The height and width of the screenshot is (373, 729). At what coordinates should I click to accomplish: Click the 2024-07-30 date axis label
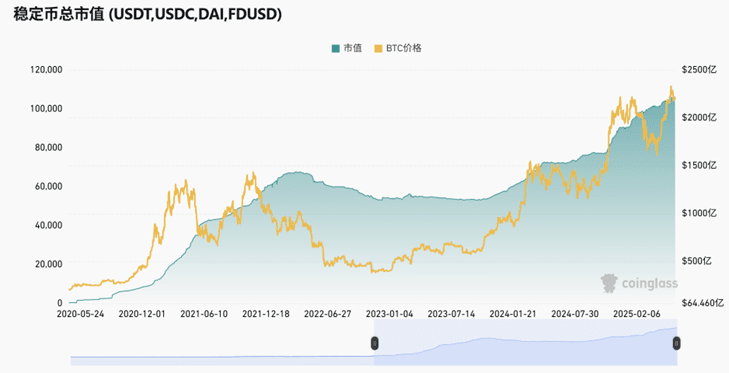(575, 314)
